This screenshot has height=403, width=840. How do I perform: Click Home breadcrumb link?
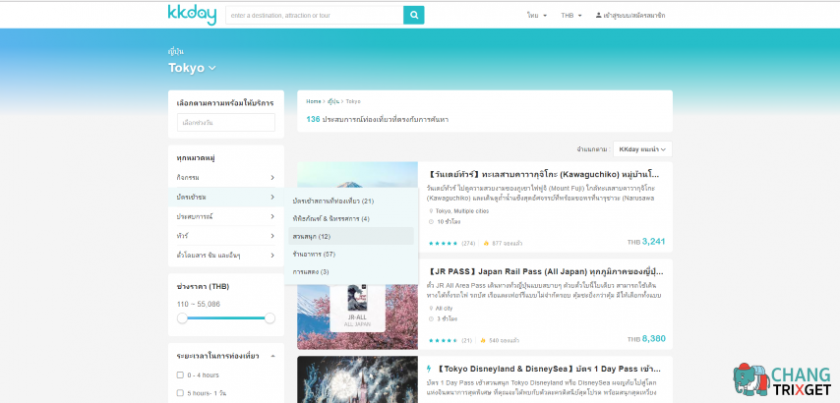(313, 101)
